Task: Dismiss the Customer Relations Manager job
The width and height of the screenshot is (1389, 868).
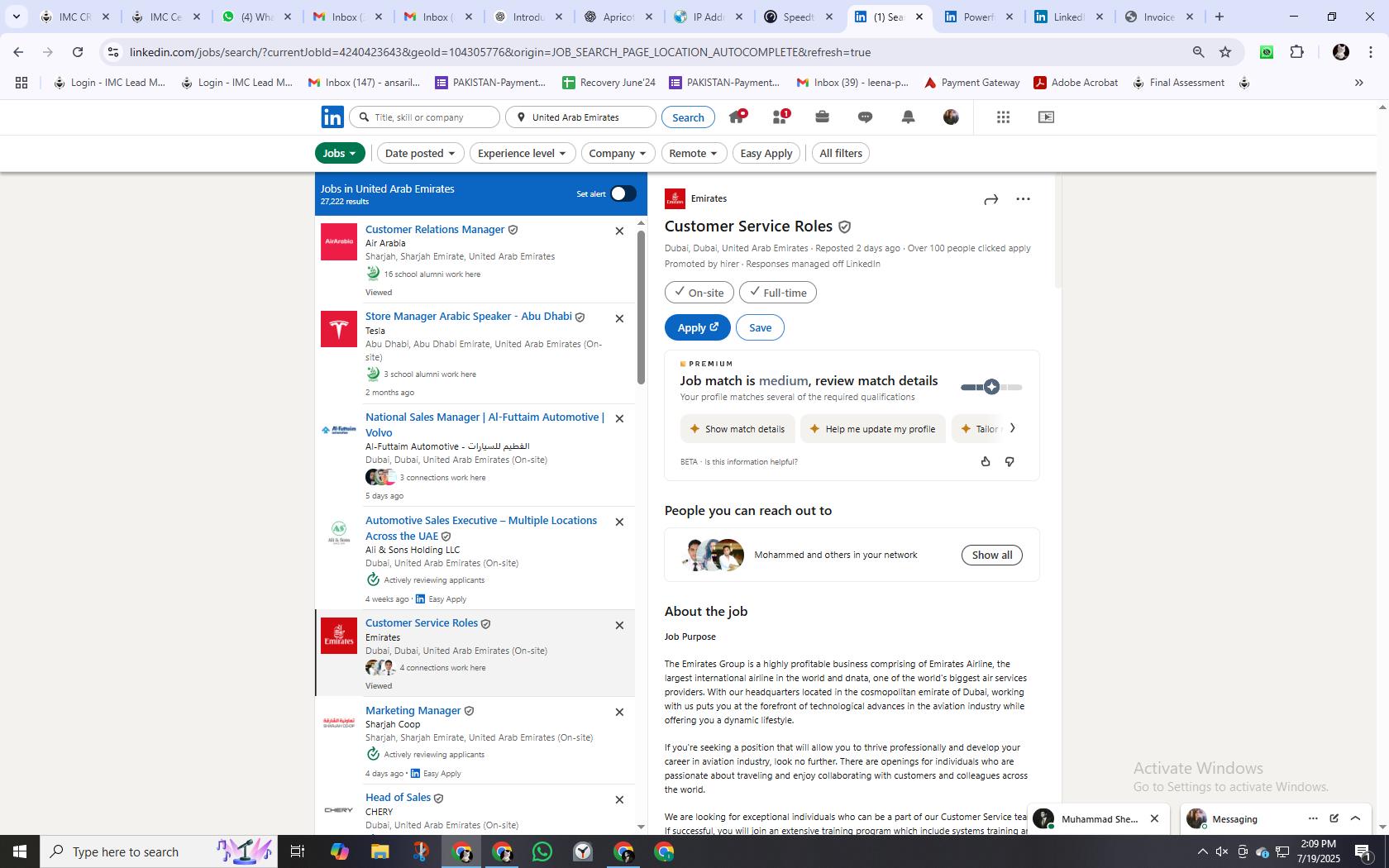Action: tap(619, 231)
